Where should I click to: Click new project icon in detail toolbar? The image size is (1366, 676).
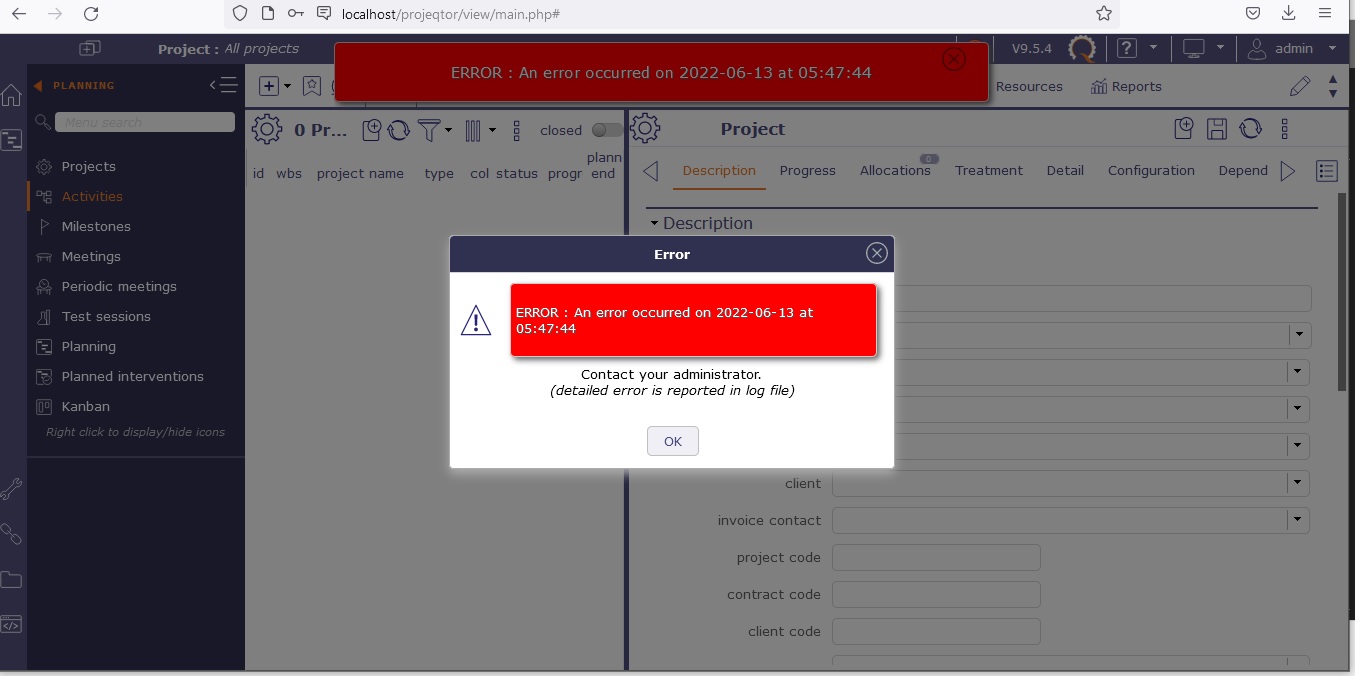1183,128
